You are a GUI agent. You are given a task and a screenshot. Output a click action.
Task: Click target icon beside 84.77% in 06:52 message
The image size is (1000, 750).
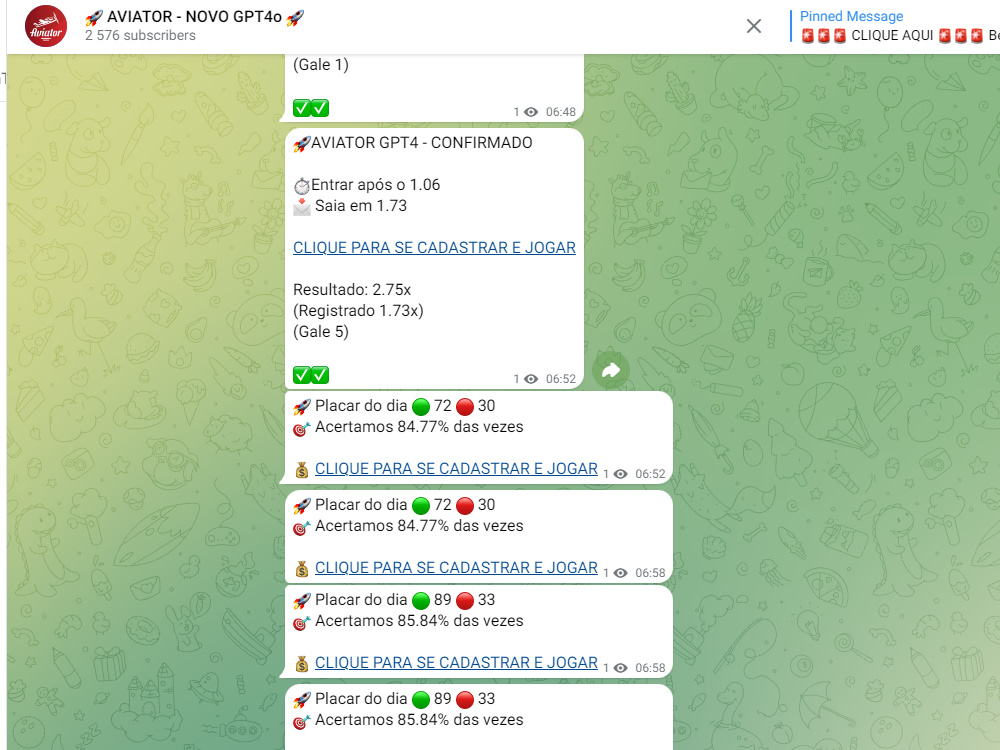pyautogui.click(x=302, y=428)
